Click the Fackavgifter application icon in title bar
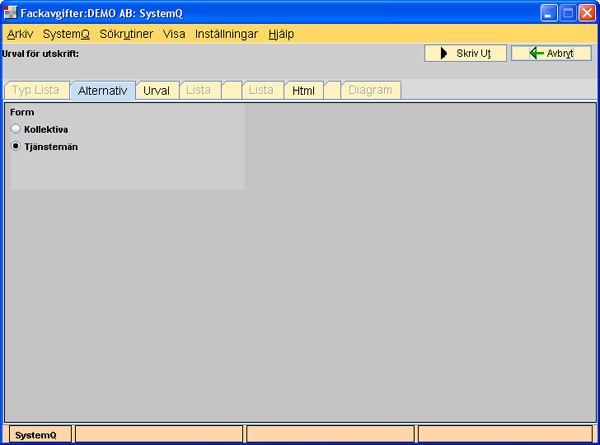The width and height of the screenshot is (600, 445). (11, 13)
